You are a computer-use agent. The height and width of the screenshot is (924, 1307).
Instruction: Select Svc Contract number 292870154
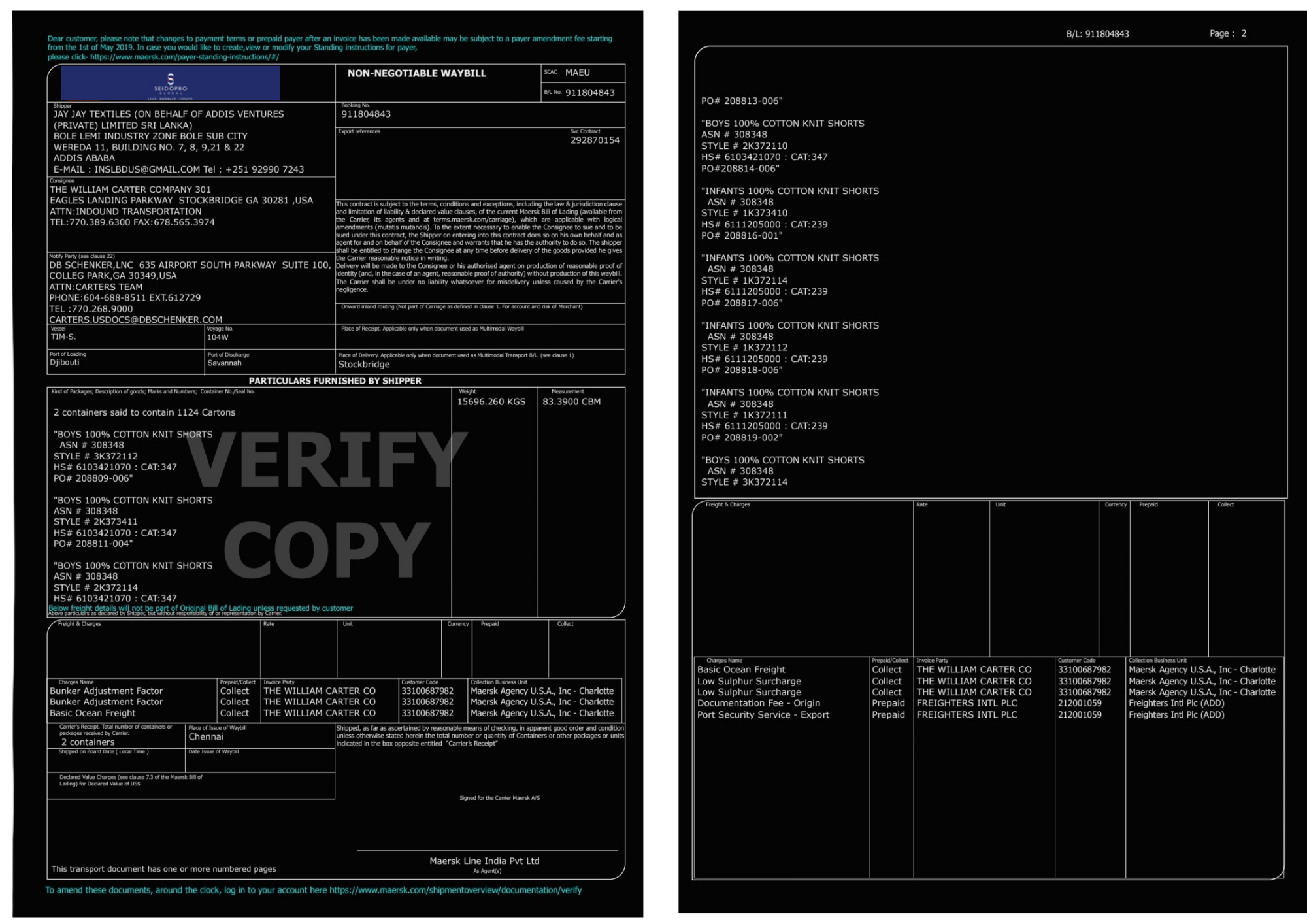tap(595, 140)
